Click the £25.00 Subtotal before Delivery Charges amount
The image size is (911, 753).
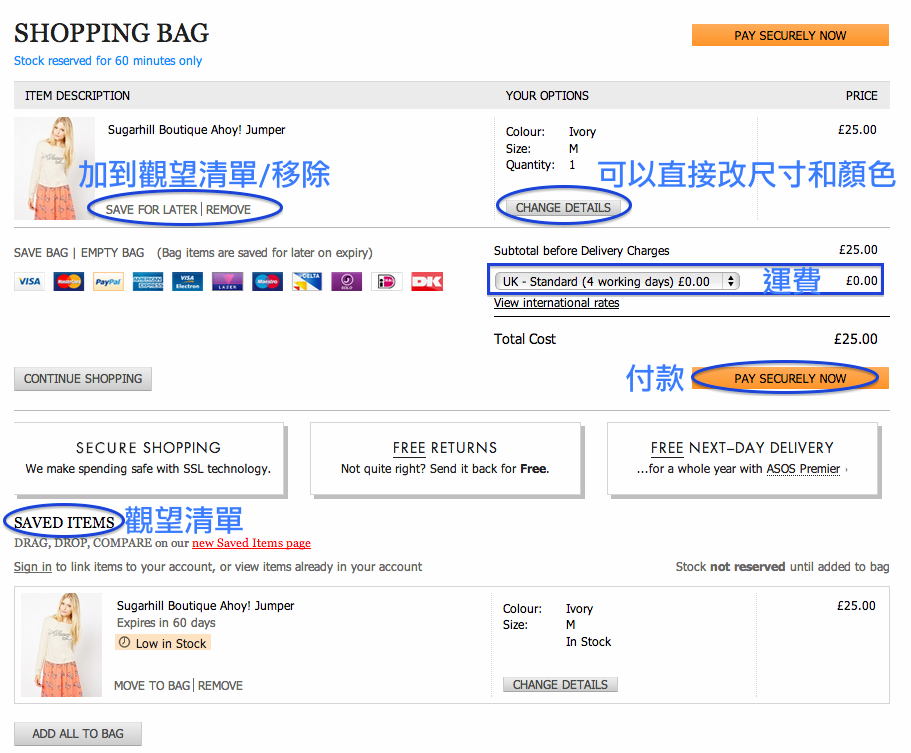tap(858, 250)
